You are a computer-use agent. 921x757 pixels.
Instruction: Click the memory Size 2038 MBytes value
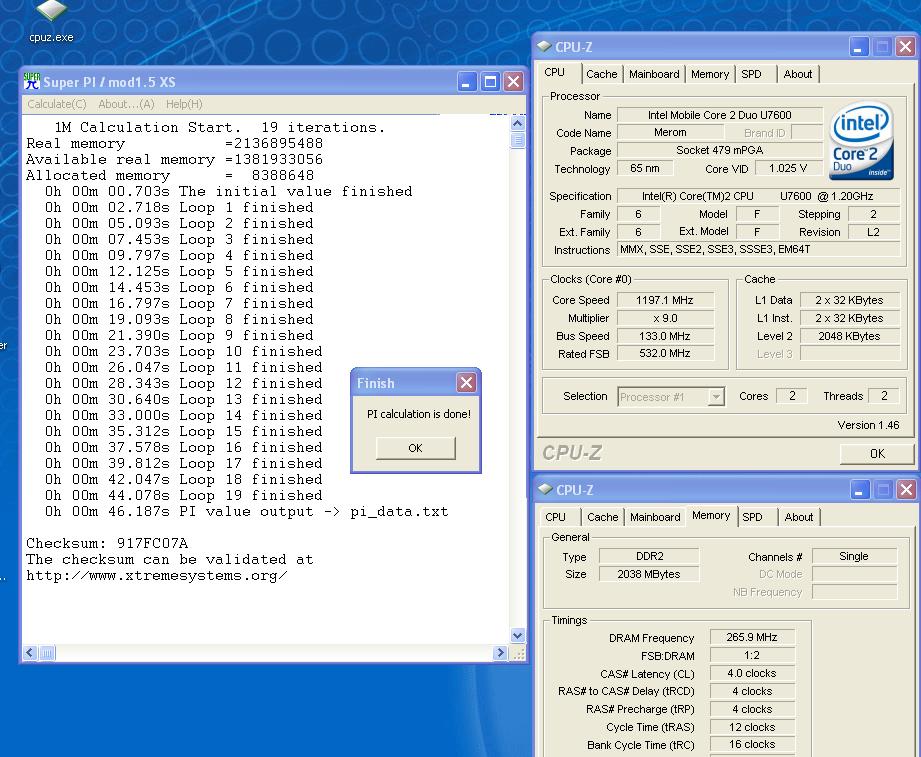[650, 574]
